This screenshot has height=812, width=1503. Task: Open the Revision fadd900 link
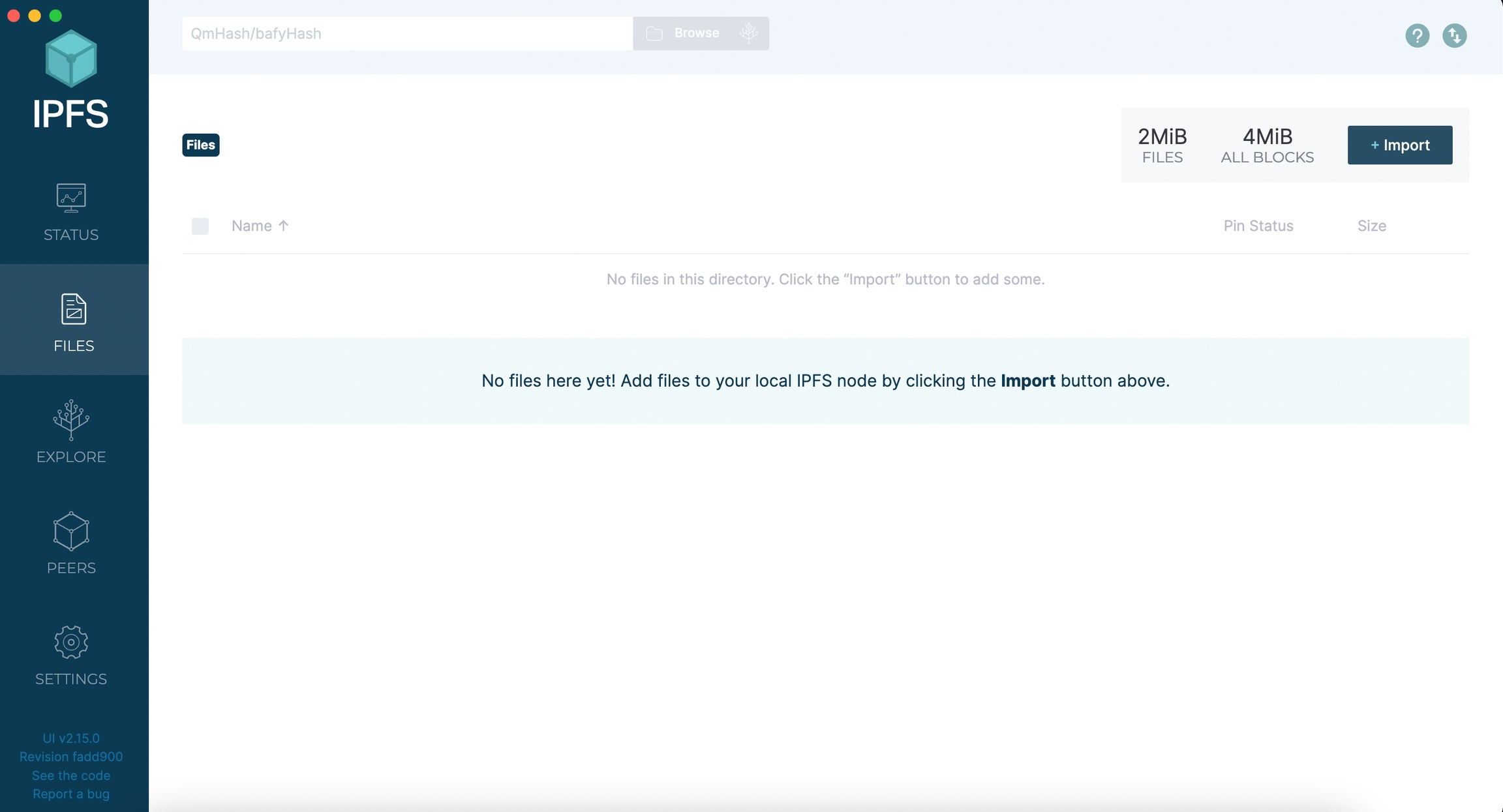[71, 757]
